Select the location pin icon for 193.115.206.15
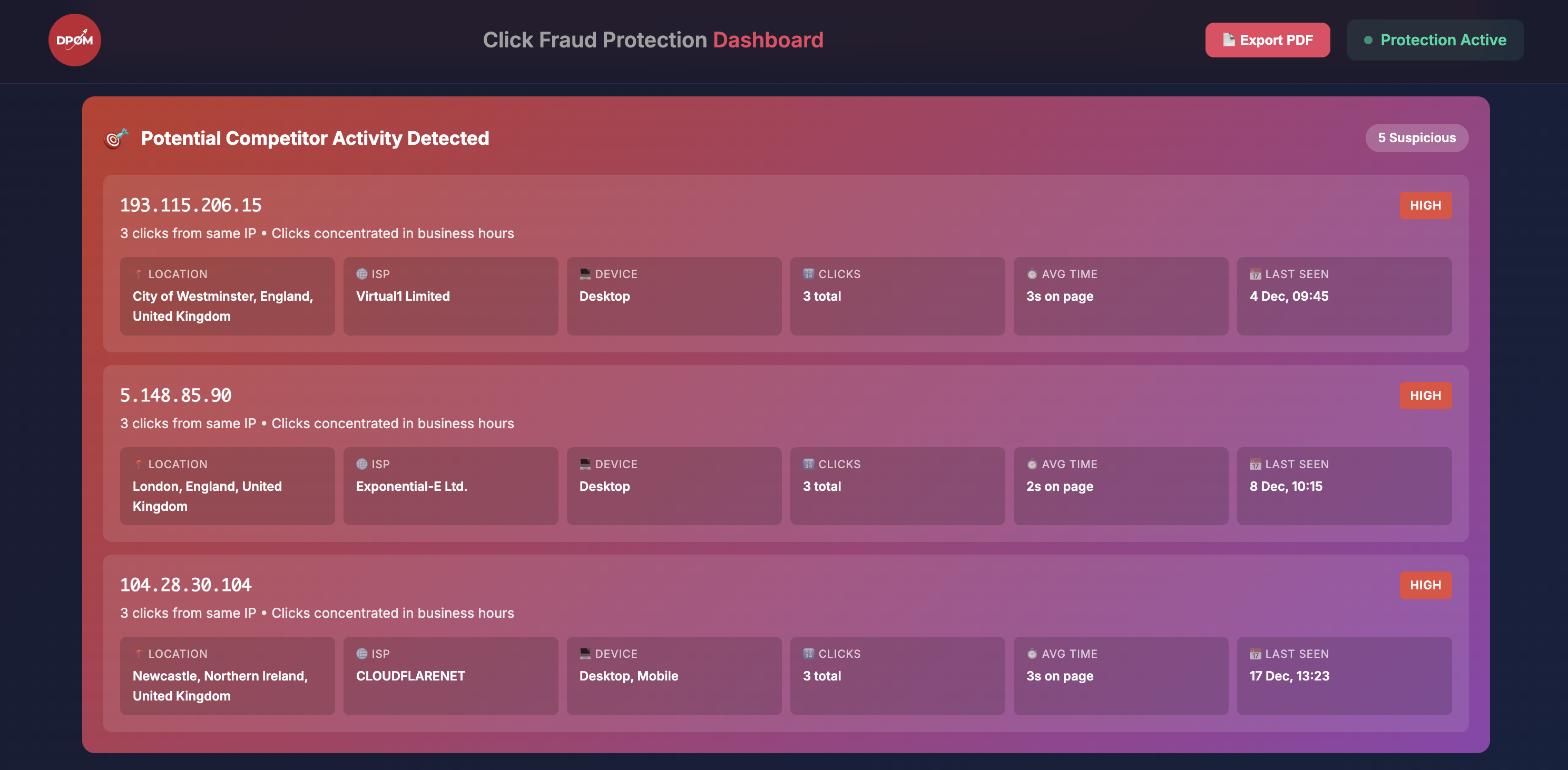Screen dimensions: 1568x770 [x=139, y=274]
